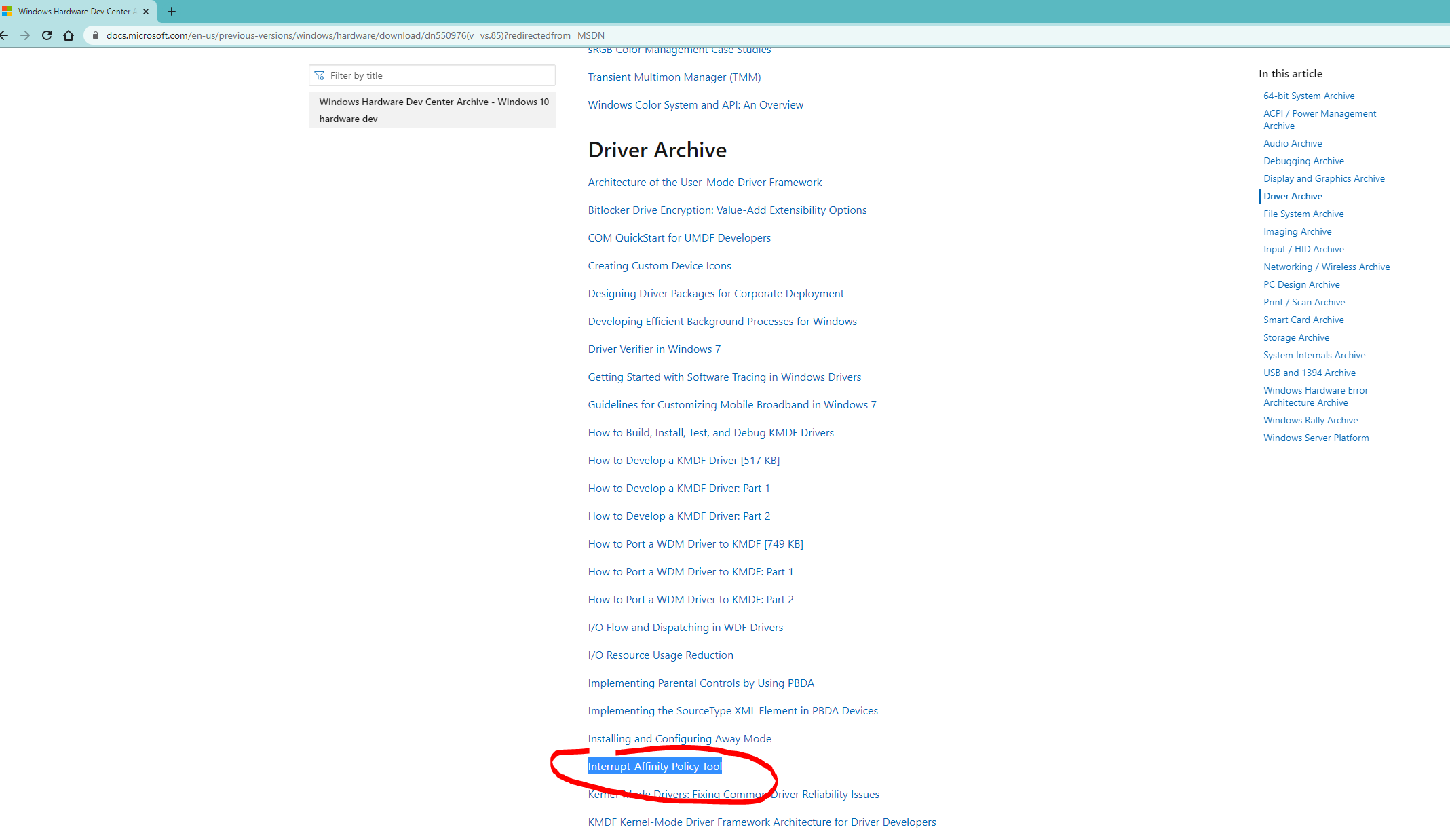Select Driver Archive in article navigation
1450x840 pixels.
[1293, 197]
